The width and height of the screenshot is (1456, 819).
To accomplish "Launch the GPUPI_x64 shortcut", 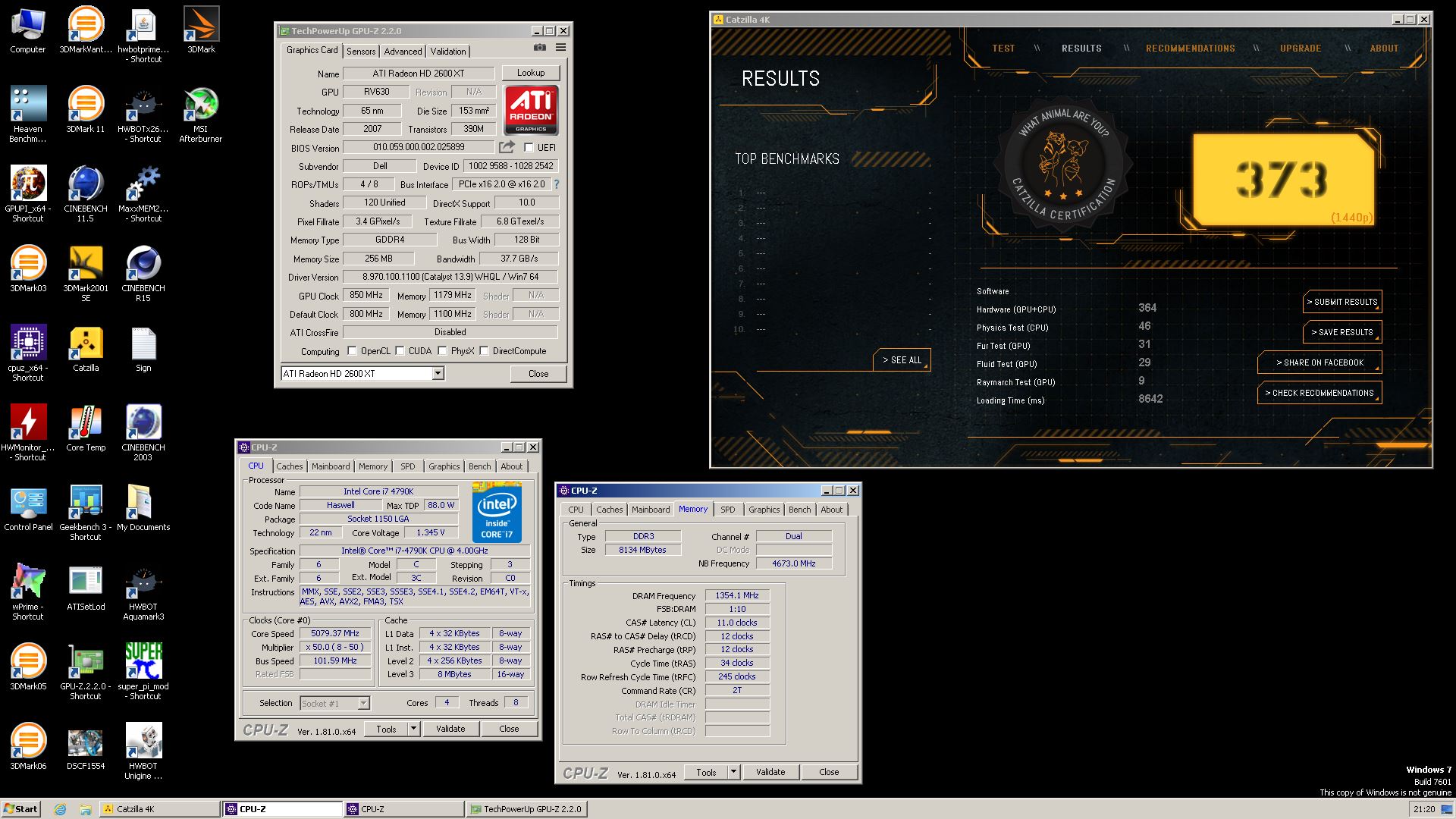I will coord(28,194).
